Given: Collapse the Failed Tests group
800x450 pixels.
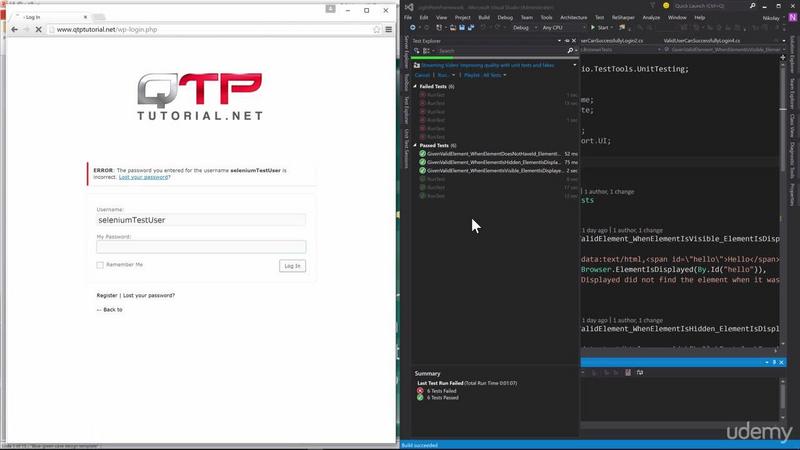Looking at the screenshot, I should click(x=415, y=87).
